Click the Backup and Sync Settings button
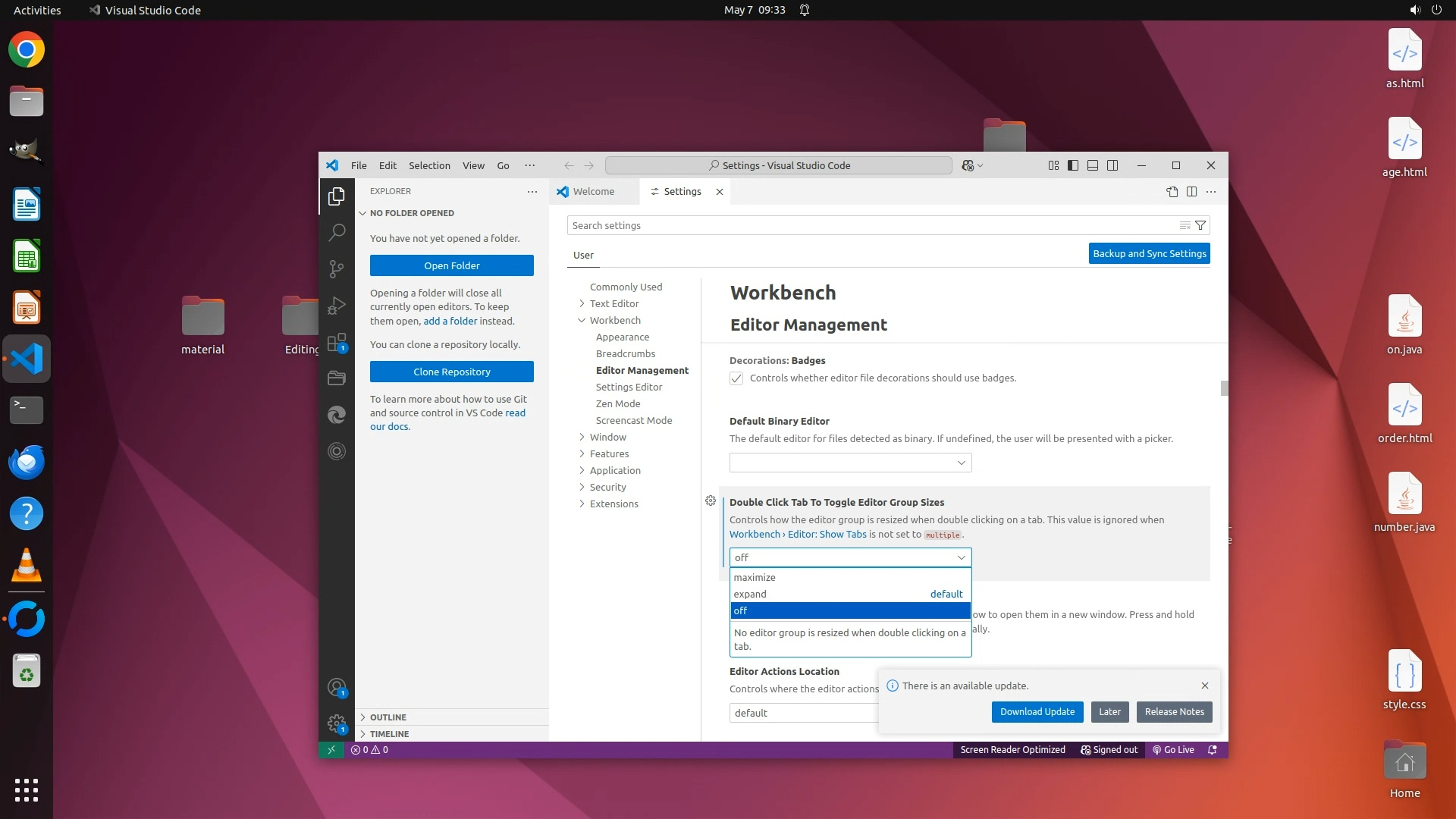Image resolution: width=1456 pixels, height=819 pixels. [1149, 253]
